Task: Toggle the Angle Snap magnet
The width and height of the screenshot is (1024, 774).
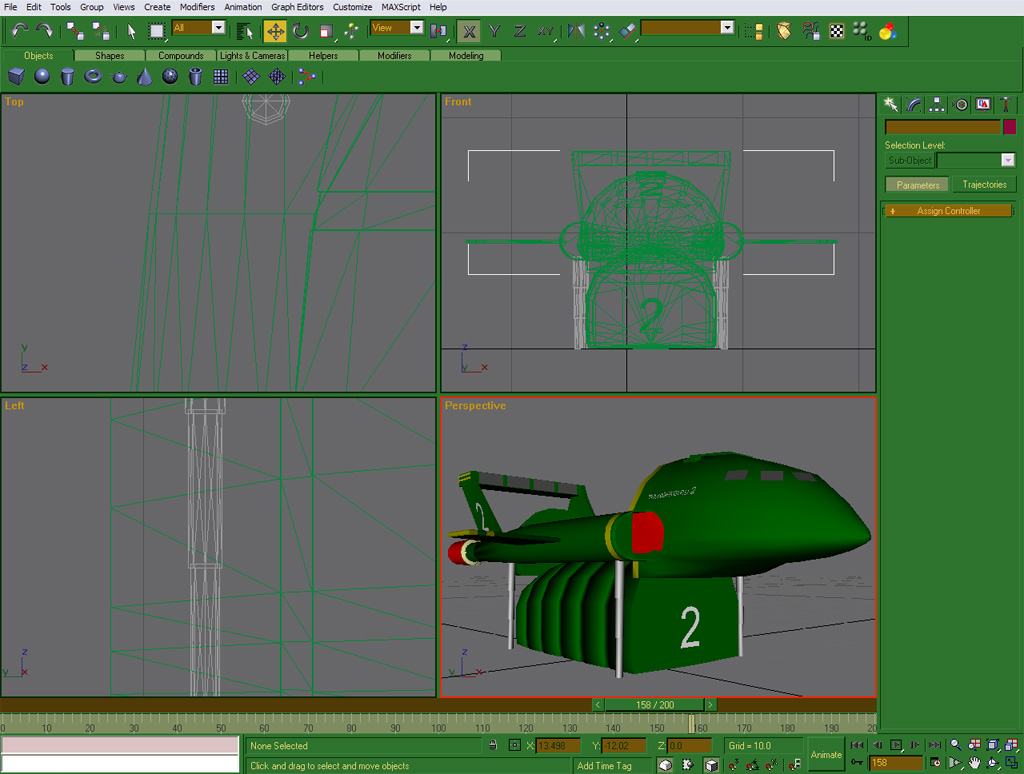Action: [x=752, y=764]
